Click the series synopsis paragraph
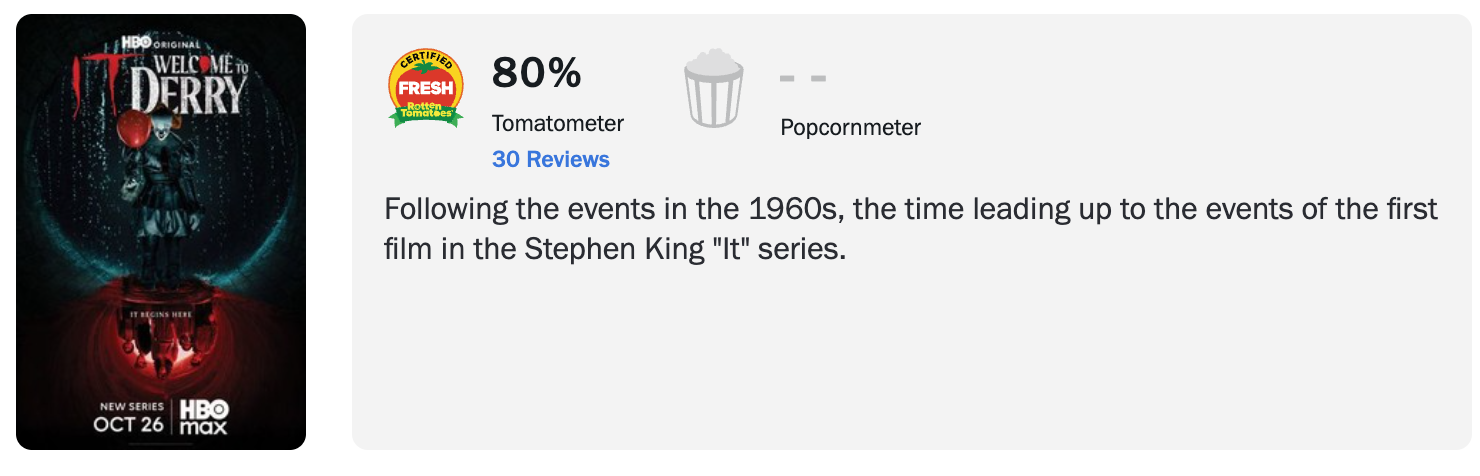Image resolution: width=1480 pixels, height=476 pixels. pos(910,229)
